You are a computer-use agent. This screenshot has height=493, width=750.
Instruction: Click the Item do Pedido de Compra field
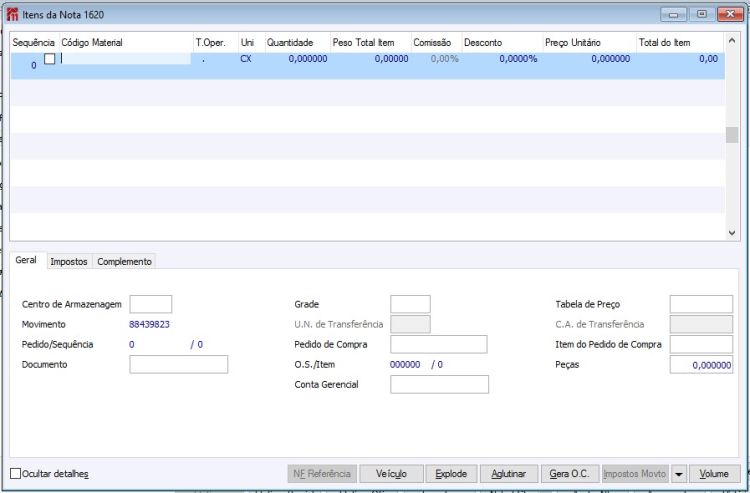point(701,344)
